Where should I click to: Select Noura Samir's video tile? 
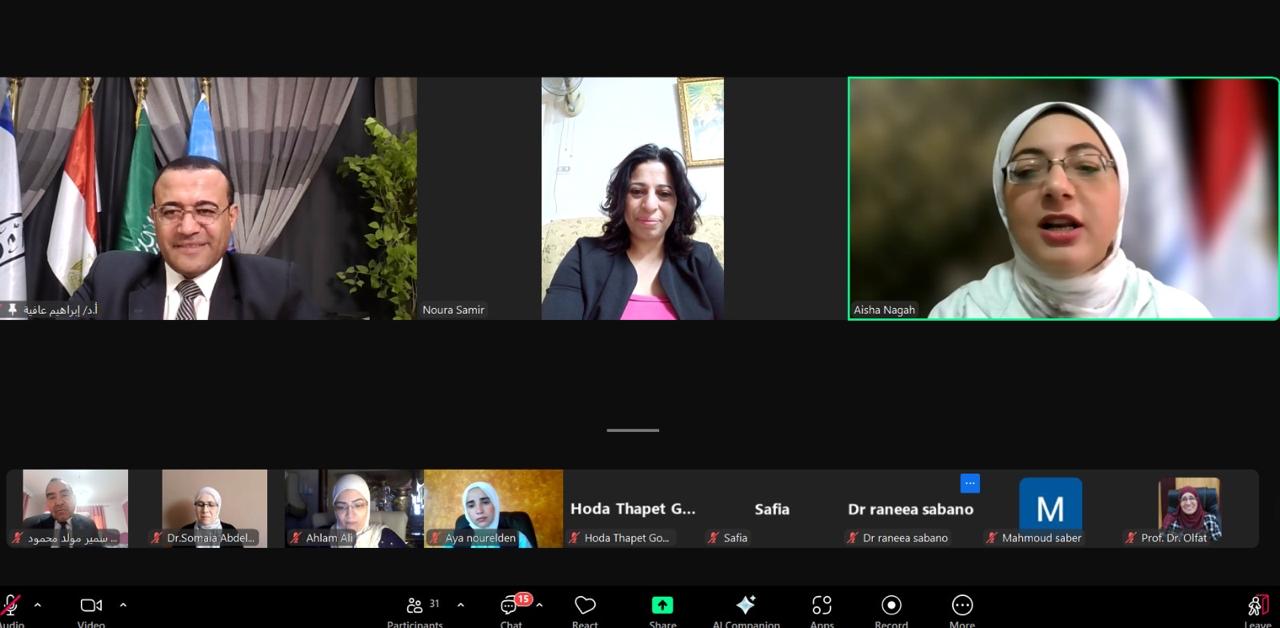pos(632,198)
